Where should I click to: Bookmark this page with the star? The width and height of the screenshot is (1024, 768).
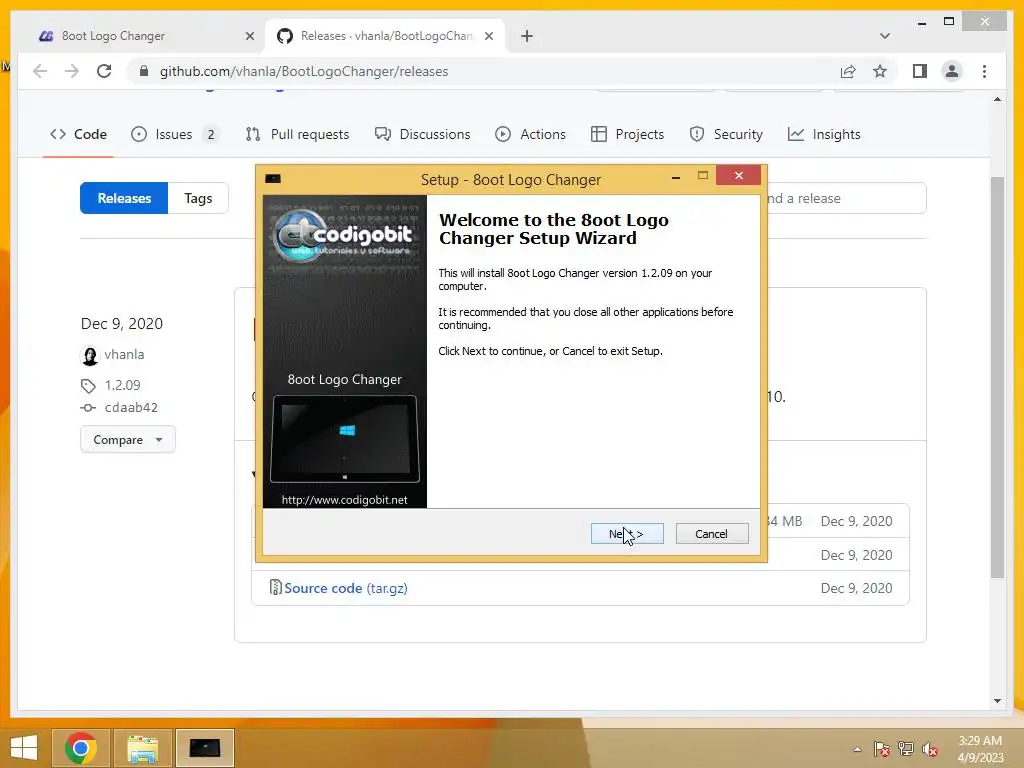pos(880,71)
